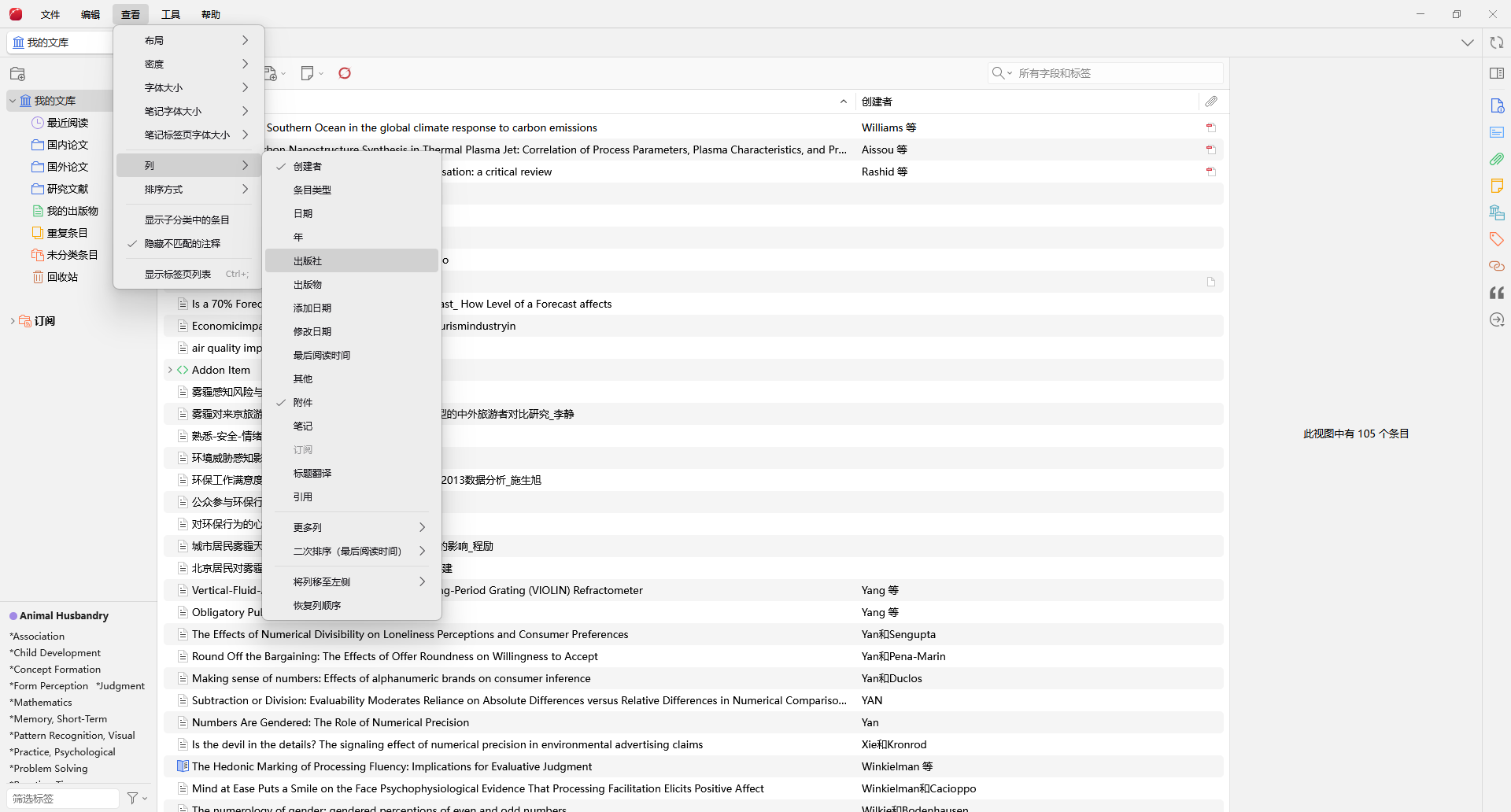Click the sync refresh icon

click(1497, 42)
